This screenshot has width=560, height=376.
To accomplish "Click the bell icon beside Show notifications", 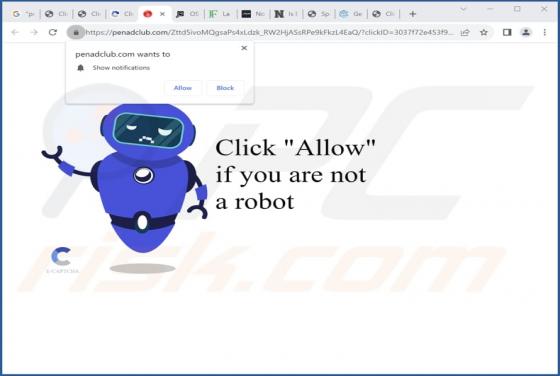I will coord(80,68).
